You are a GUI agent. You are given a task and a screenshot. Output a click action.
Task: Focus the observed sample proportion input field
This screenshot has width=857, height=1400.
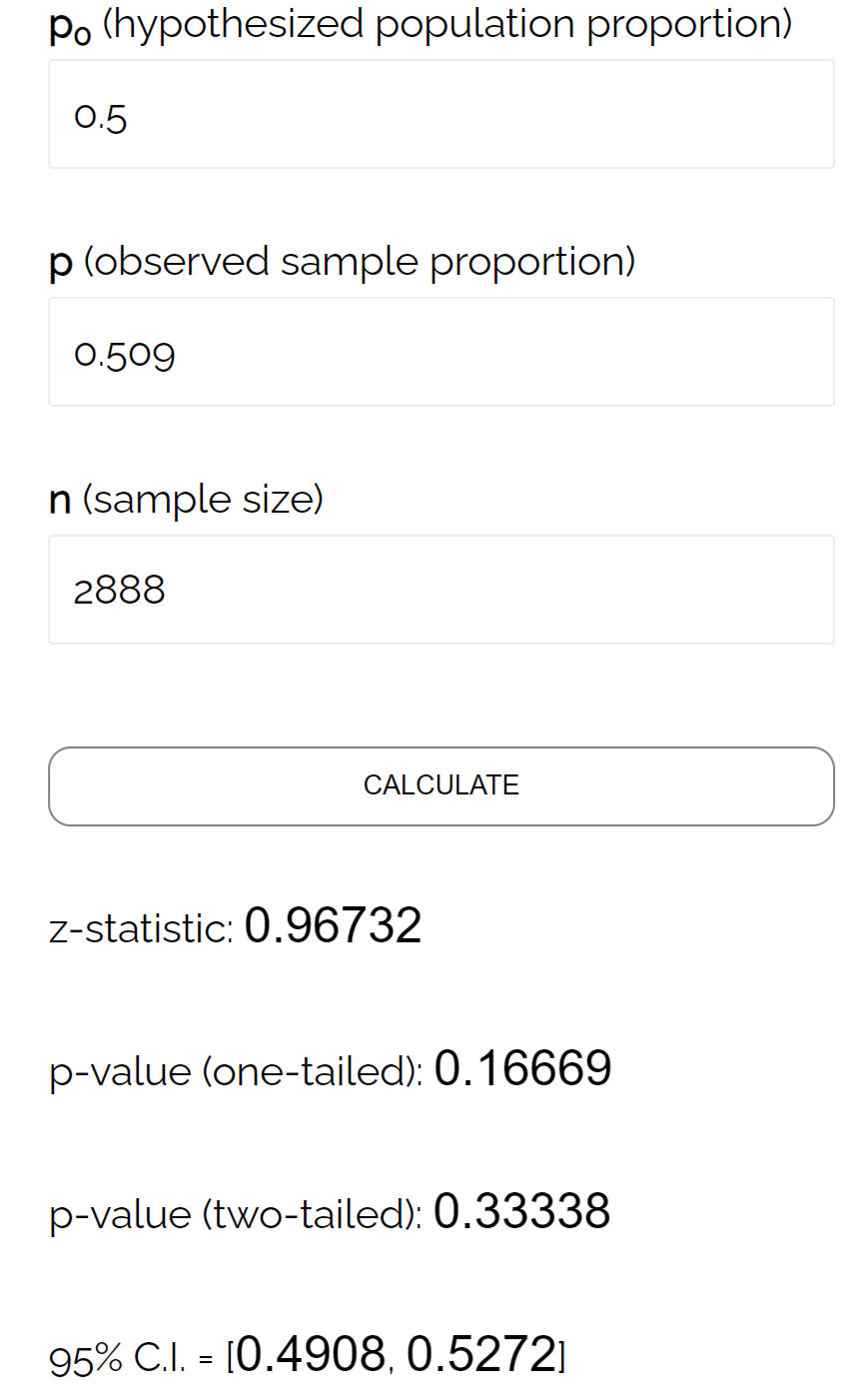440,353
